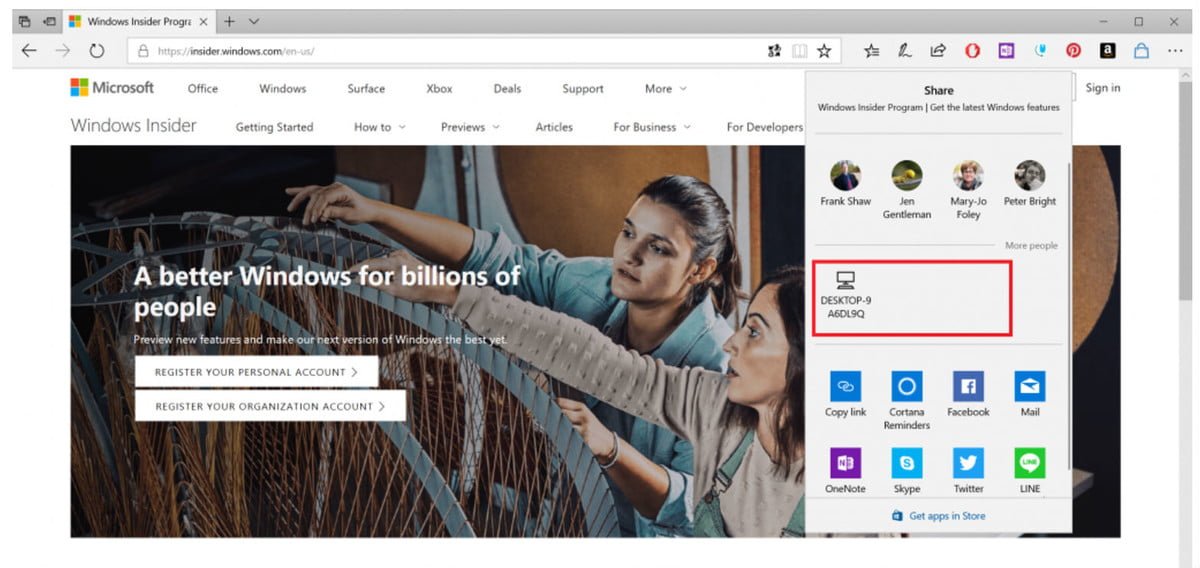The height and width of the screenshot is (568, 1200).
Task: Click the translate icon in address bar
Action: (x=774, y=50)
